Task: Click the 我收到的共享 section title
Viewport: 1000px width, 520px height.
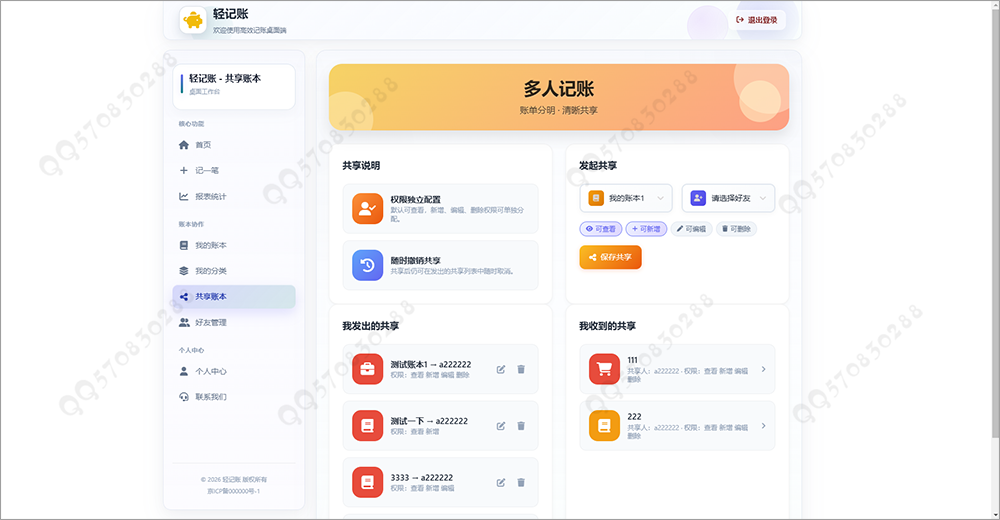Action: click(x=607, y=326)
